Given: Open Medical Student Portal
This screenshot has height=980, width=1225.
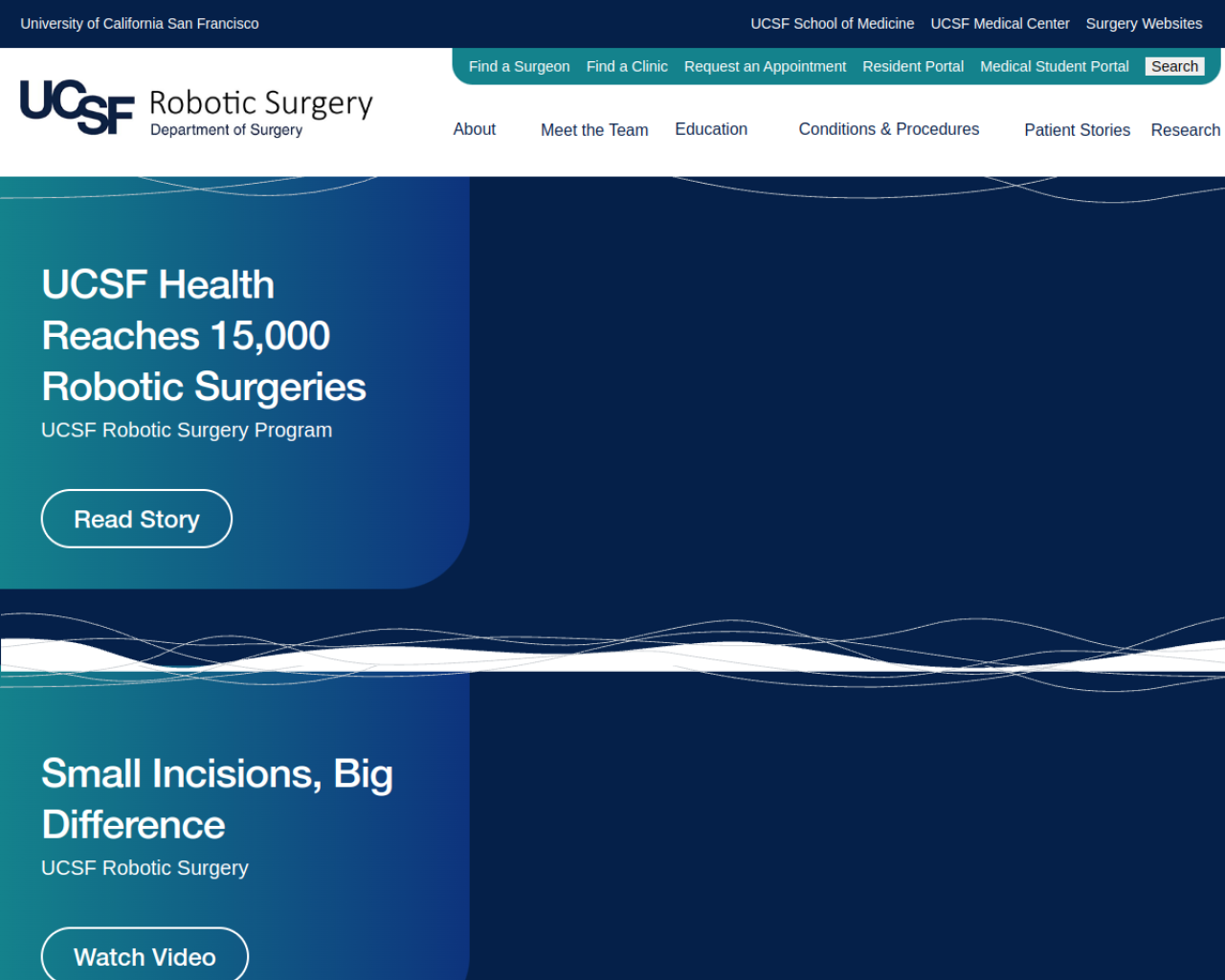Looking at the screenshot, I should [1055, 67].
